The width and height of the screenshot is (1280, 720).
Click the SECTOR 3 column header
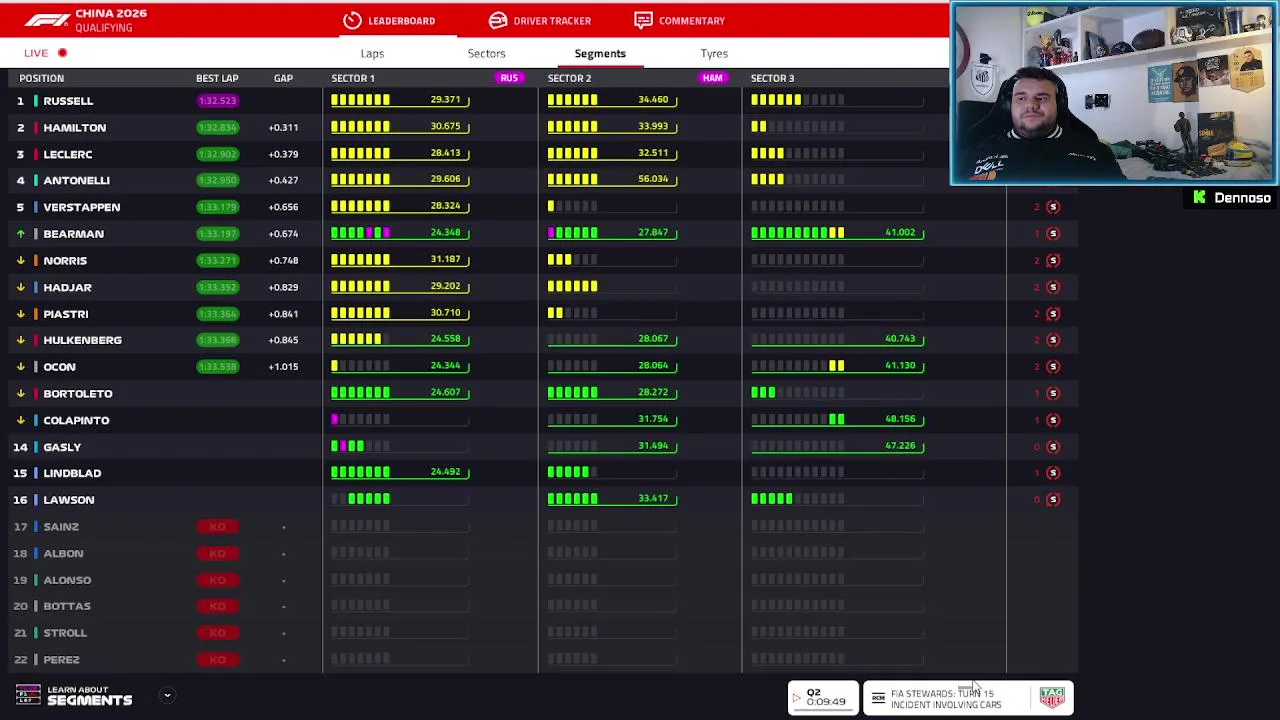pos(772,78)
